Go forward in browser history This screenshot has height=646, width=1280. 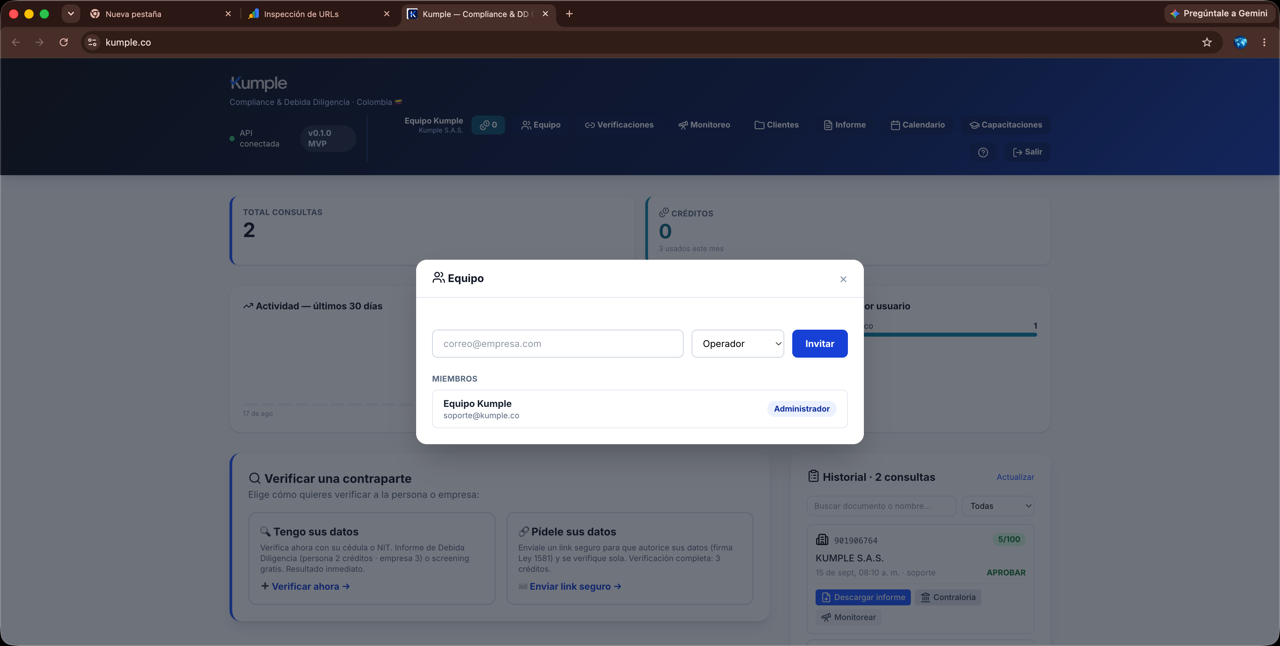39,42
